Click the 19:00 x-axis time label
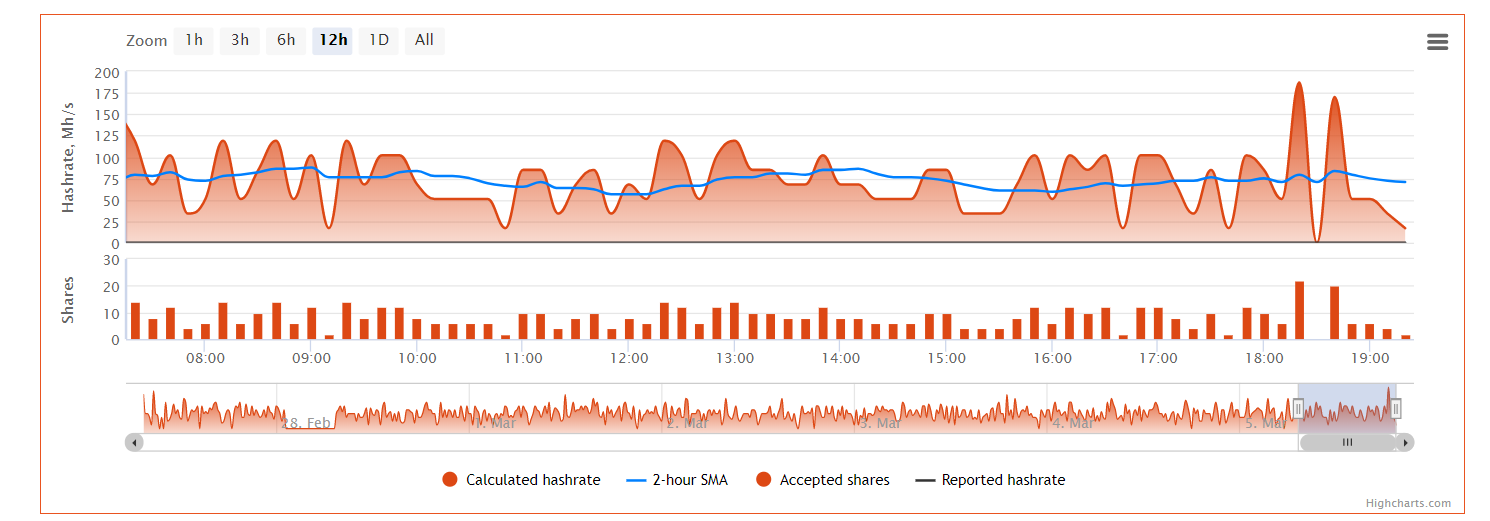The height and width of the screenshot is (521, 1490). (1369, 358)
